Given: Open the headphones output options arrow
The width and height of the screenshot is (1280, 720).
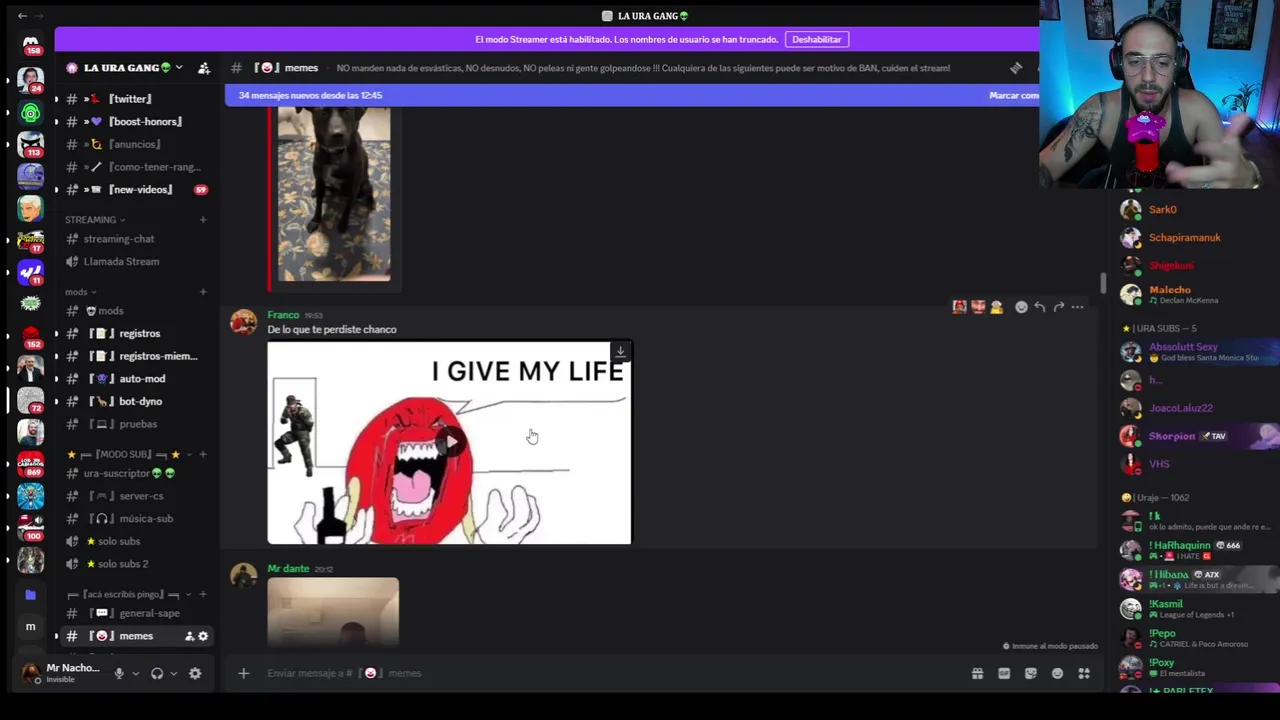Looking at the screenshot, I should pyautogui.click(x=173, y=673).
